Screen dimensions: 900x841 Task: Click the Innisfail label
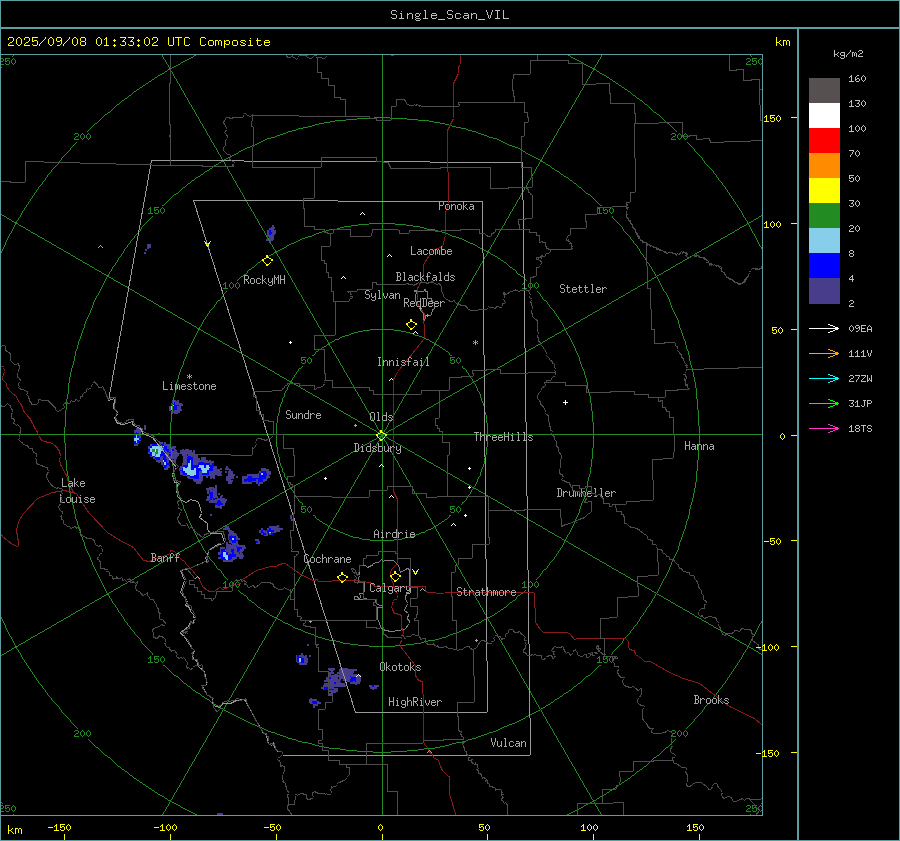coord(403,362)
